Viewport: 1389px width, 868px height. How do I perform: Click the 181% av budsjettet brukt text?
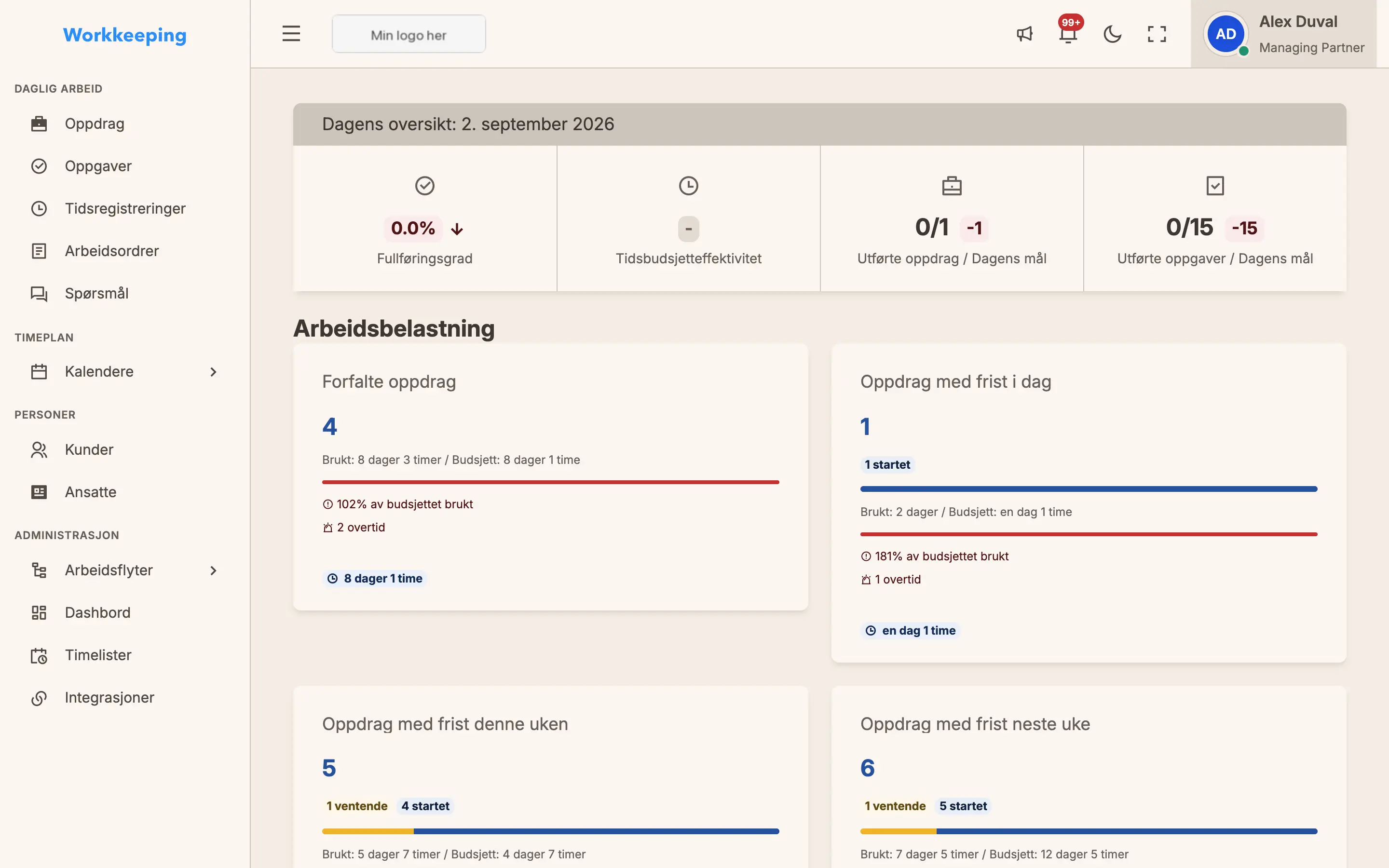[941, 556]
